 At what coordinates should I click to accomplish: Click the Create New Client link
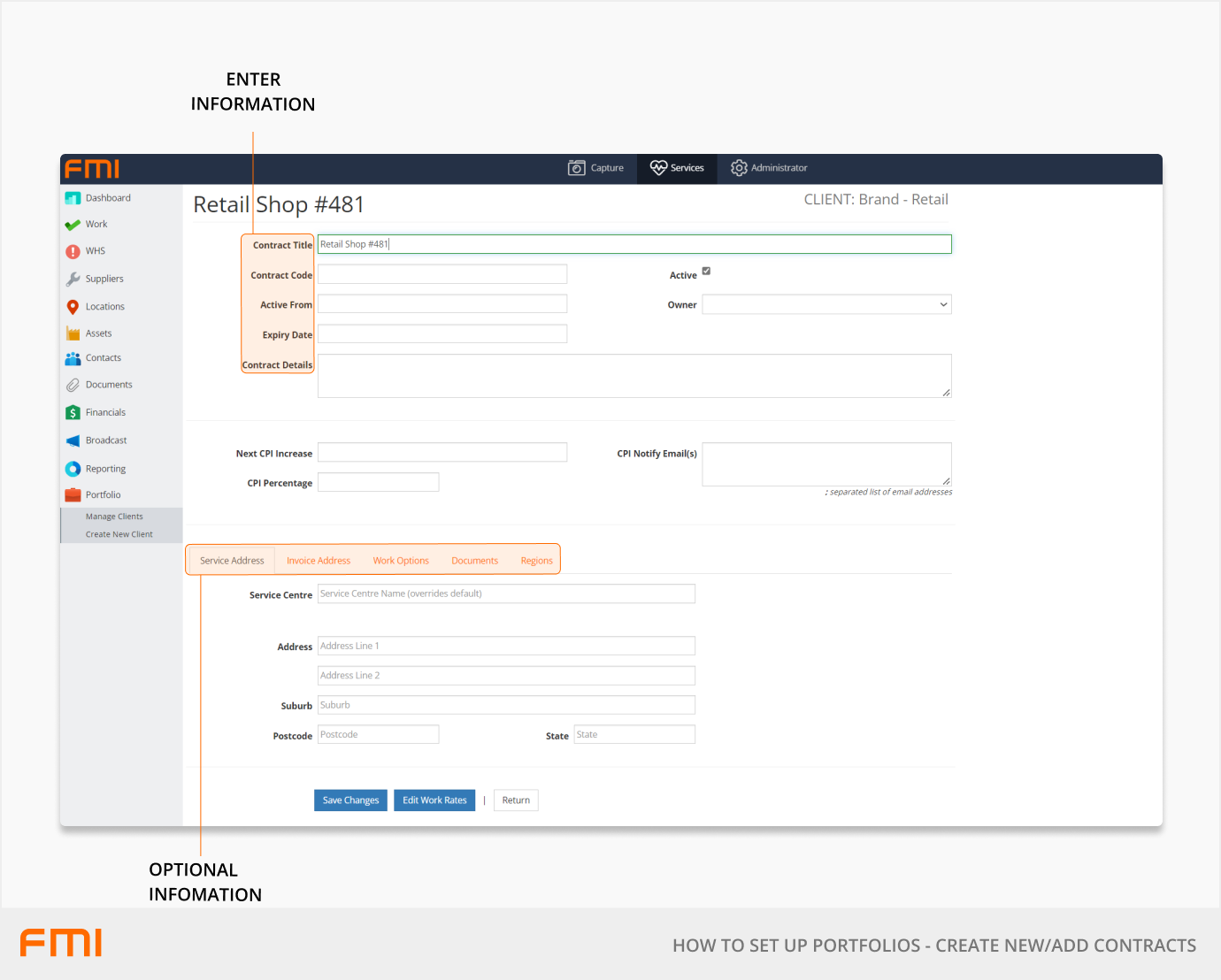tap(119, 534)
